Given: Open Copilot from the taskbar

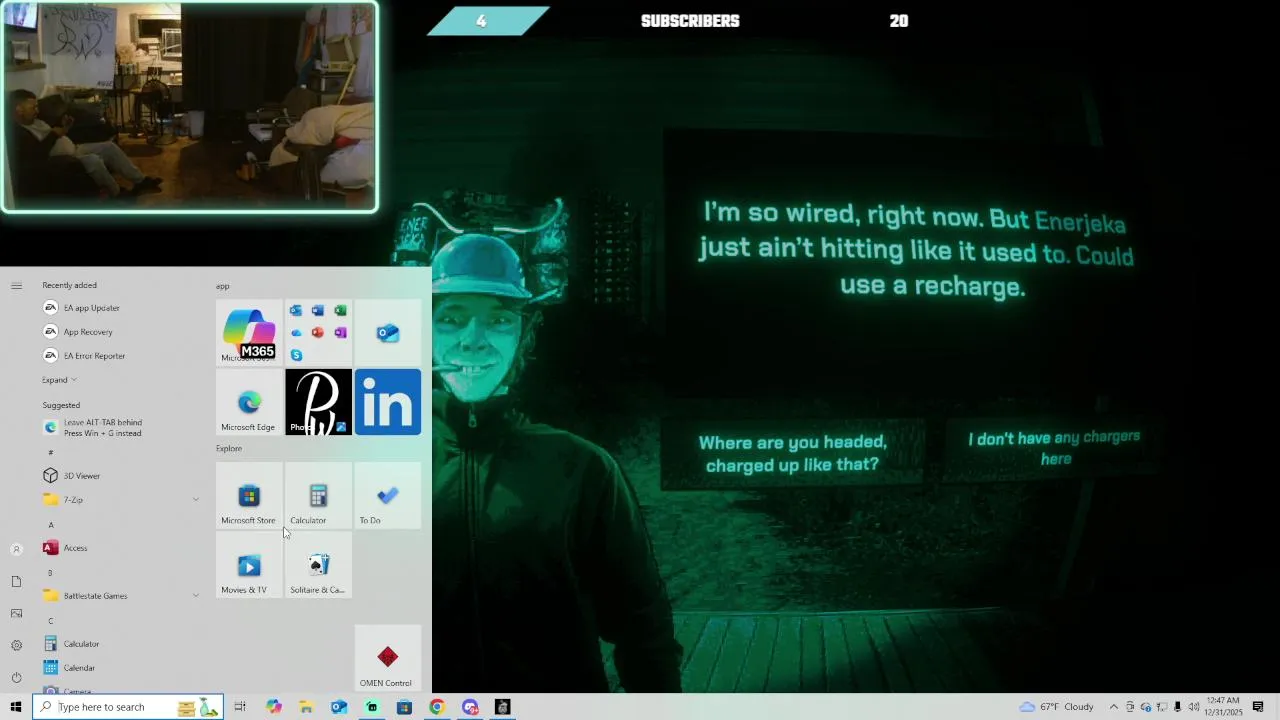Looking at the screenshot, I should pyautogui.click(x=274, y=707).
